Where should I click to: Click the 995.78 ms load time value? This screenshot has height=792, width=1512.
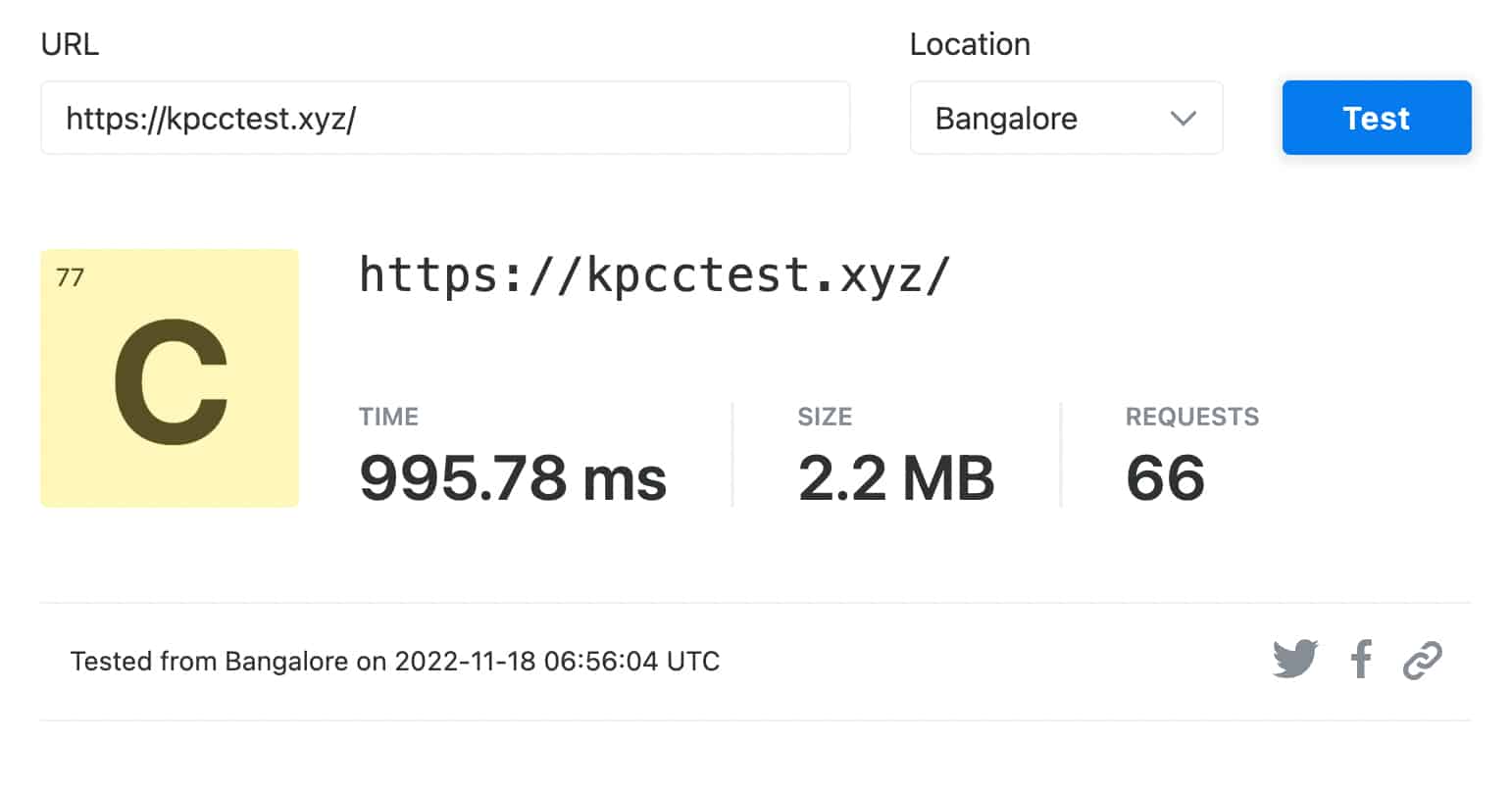[x=513, y=478]
